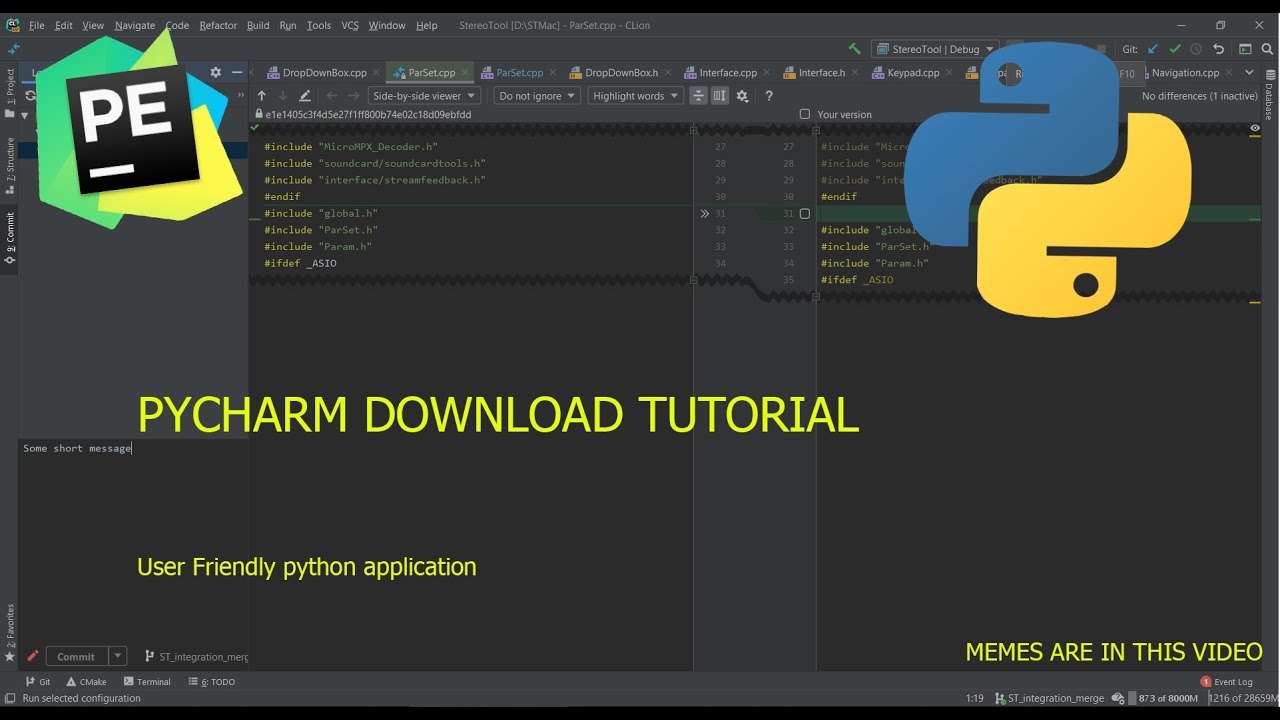Check the line 31 inclusion checkbox
This screenshot has width=1280, height=720.
click(x=804, y=214)
